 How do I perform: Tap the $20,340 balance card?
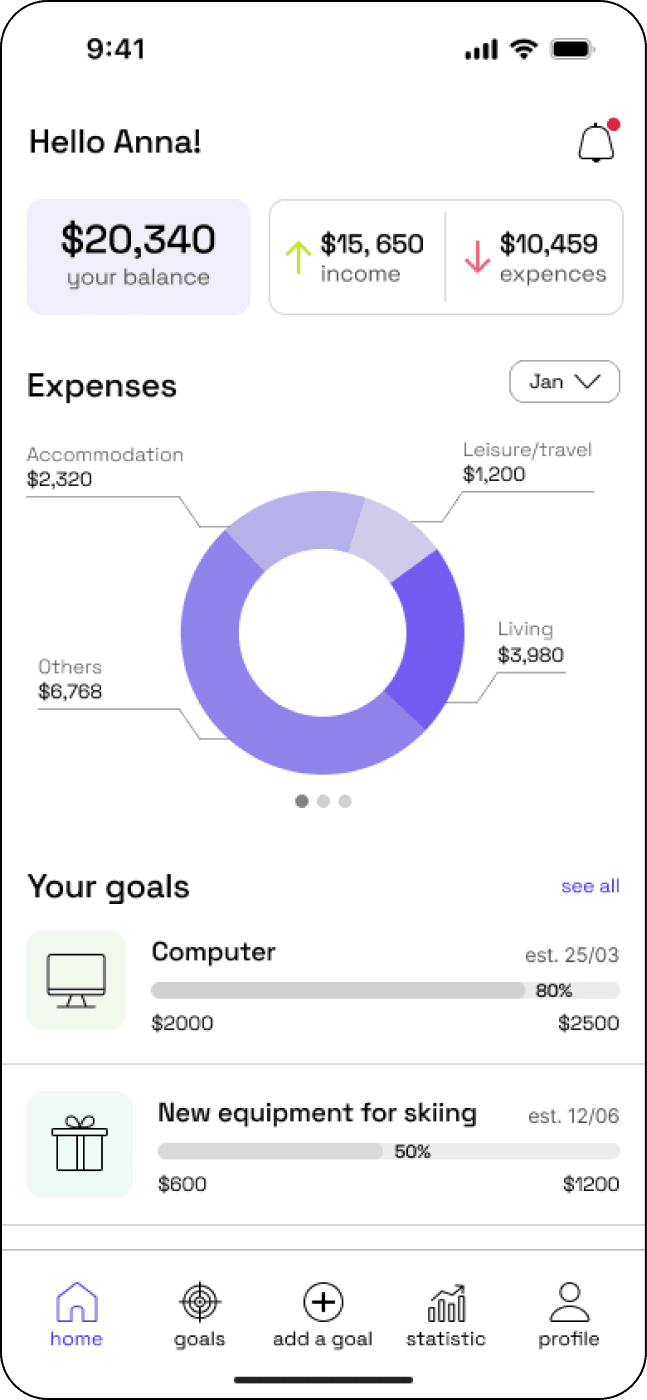pyautogui.click(x=138, y=257)
